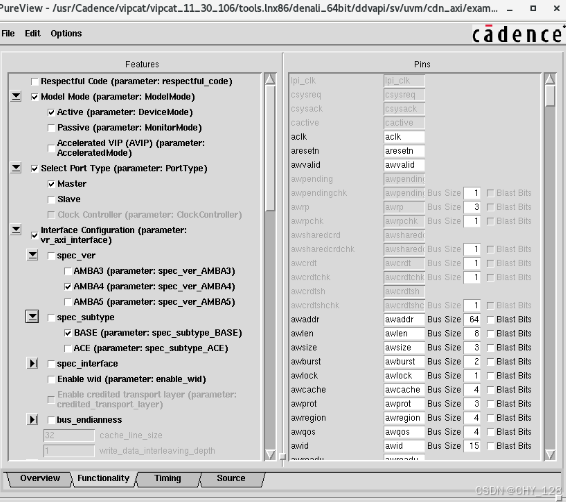Viewport: 566px width, 502px height.
Task: Enable the Passive MonitorMode checkbox
Action: coord(51,128)
